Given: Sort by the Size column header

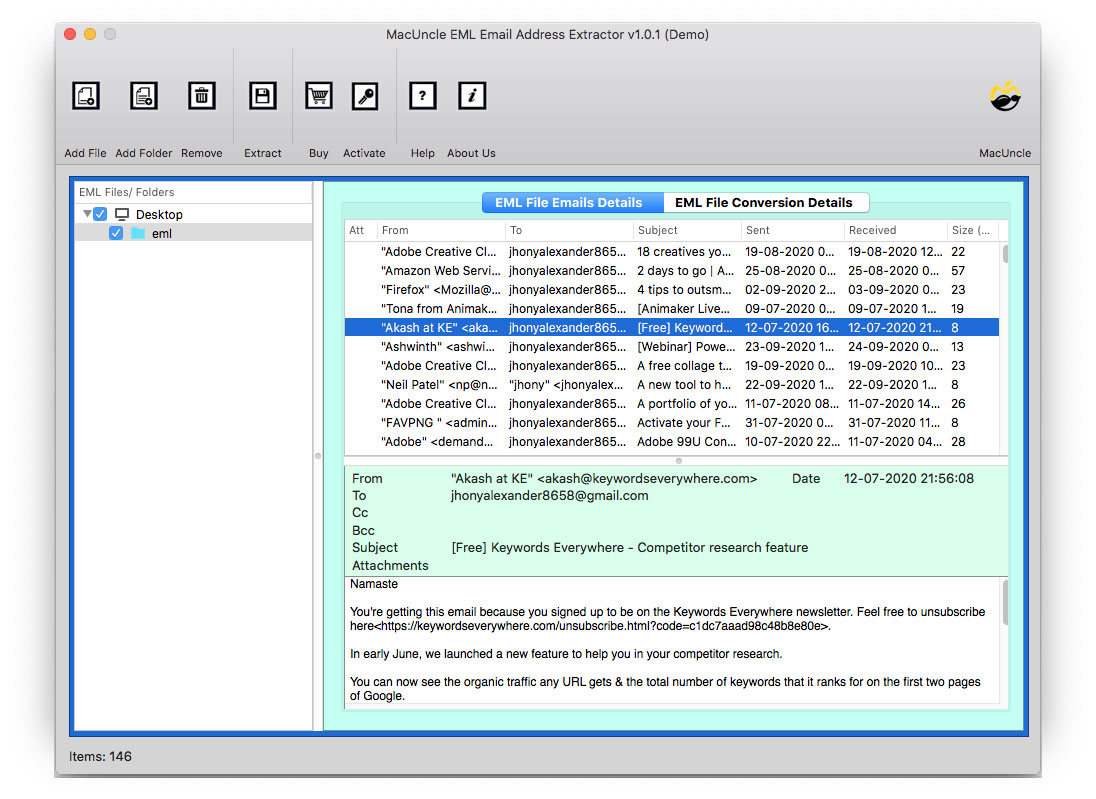Looking at the screenshot, I should click(x=972, y=230).
